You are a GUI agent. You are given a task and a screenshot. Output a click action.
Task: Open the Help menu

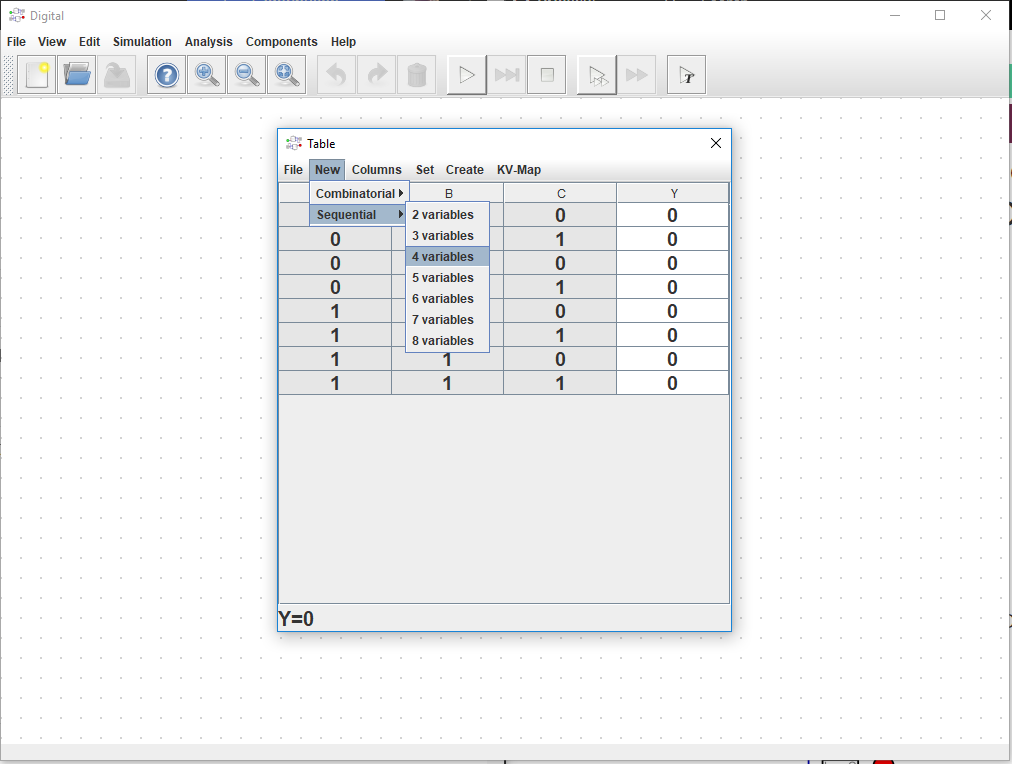[343, 42]
